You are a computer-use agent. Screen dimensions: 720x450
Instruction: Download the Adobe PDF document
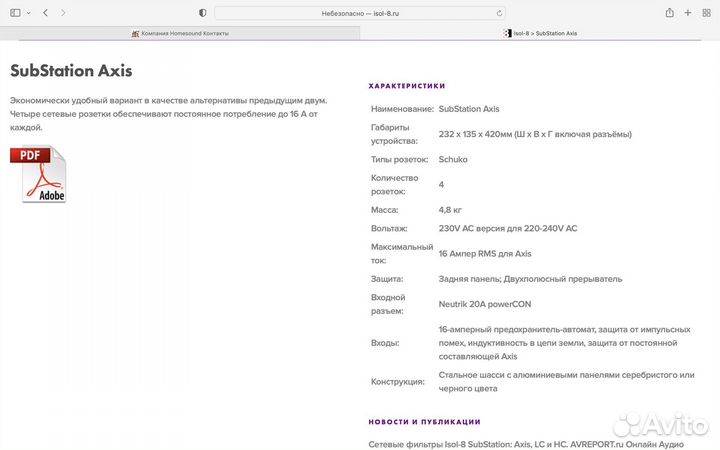click(x=38, y=175)
